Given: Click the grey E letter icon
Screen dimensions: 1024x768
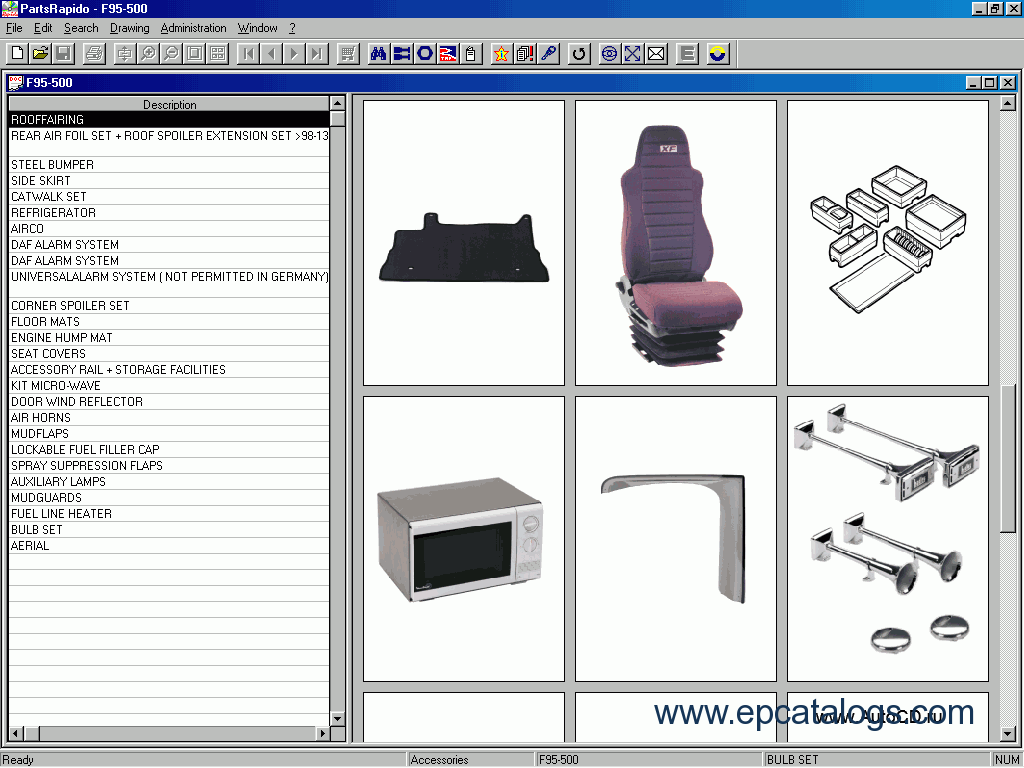Looking at the screenshot, I should [x=687, y=54].
